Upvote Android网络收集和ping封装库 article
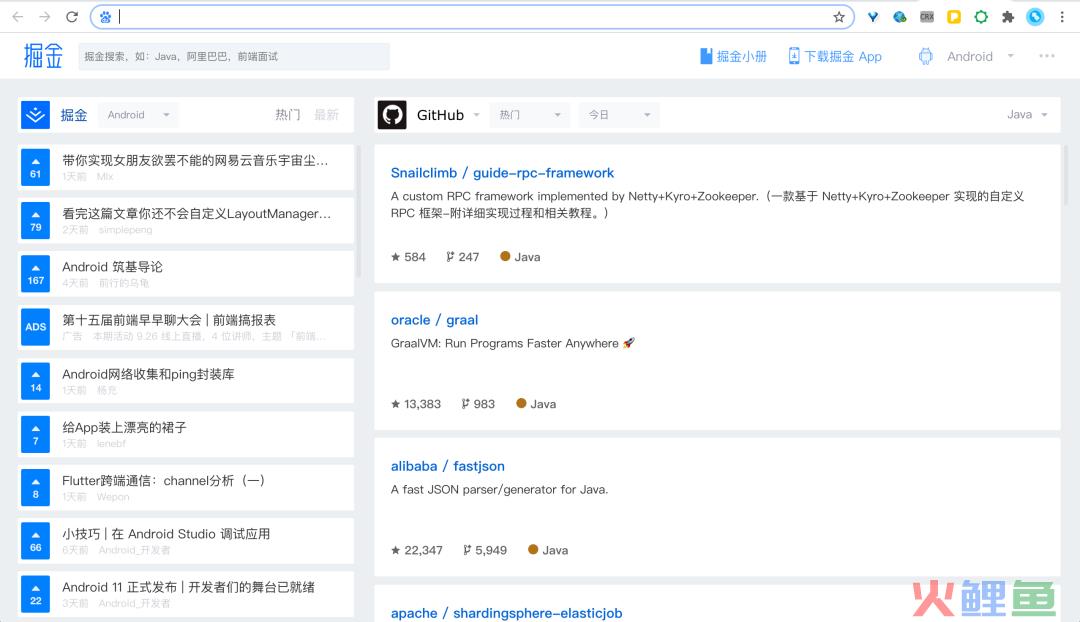This screenshot has height=622, width=1080. (35, 381)
